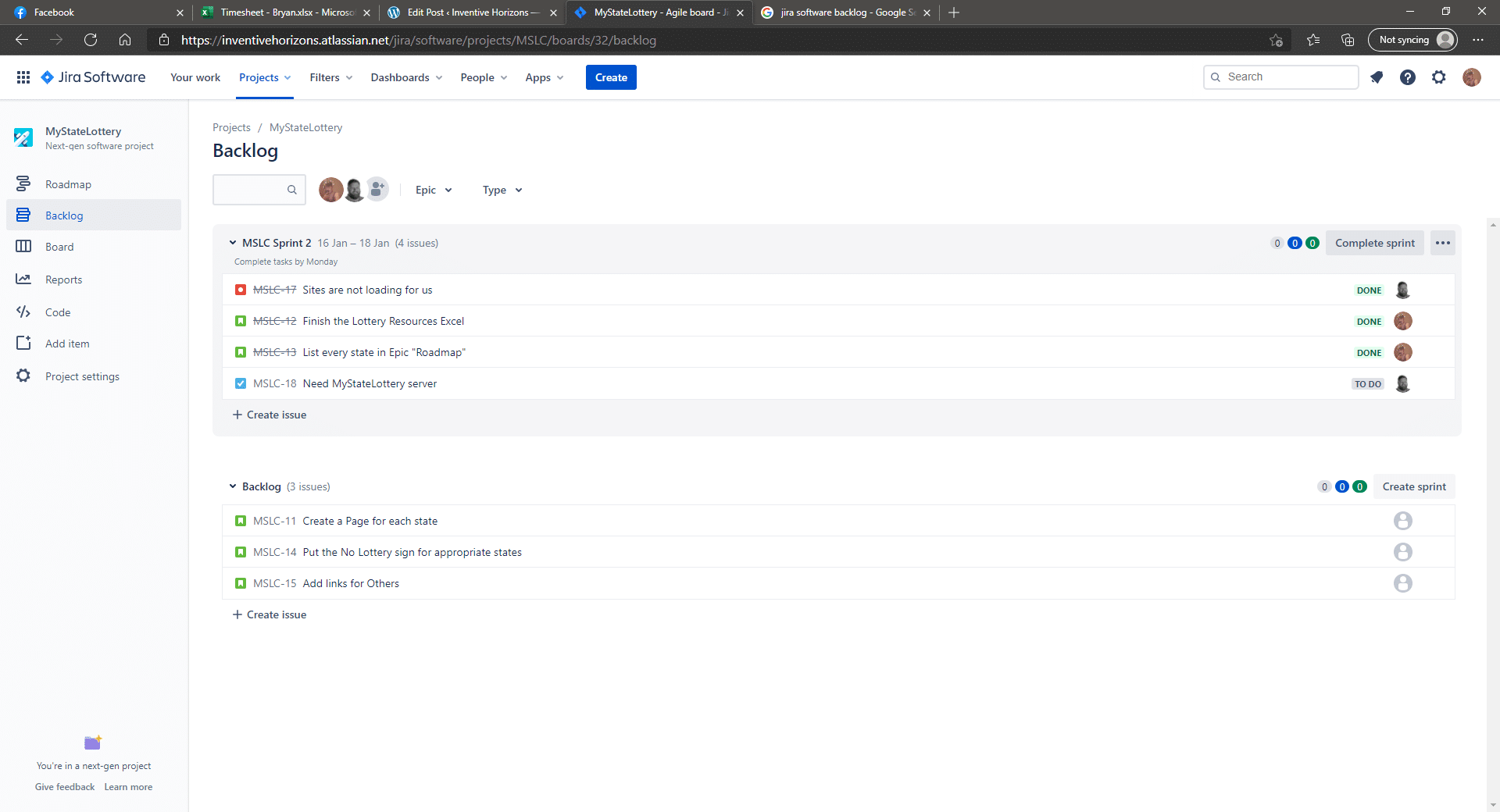Viewport: 1500px width, 812px height.
Task: Click Add item in the sidebar
Action: coord(67,343)
